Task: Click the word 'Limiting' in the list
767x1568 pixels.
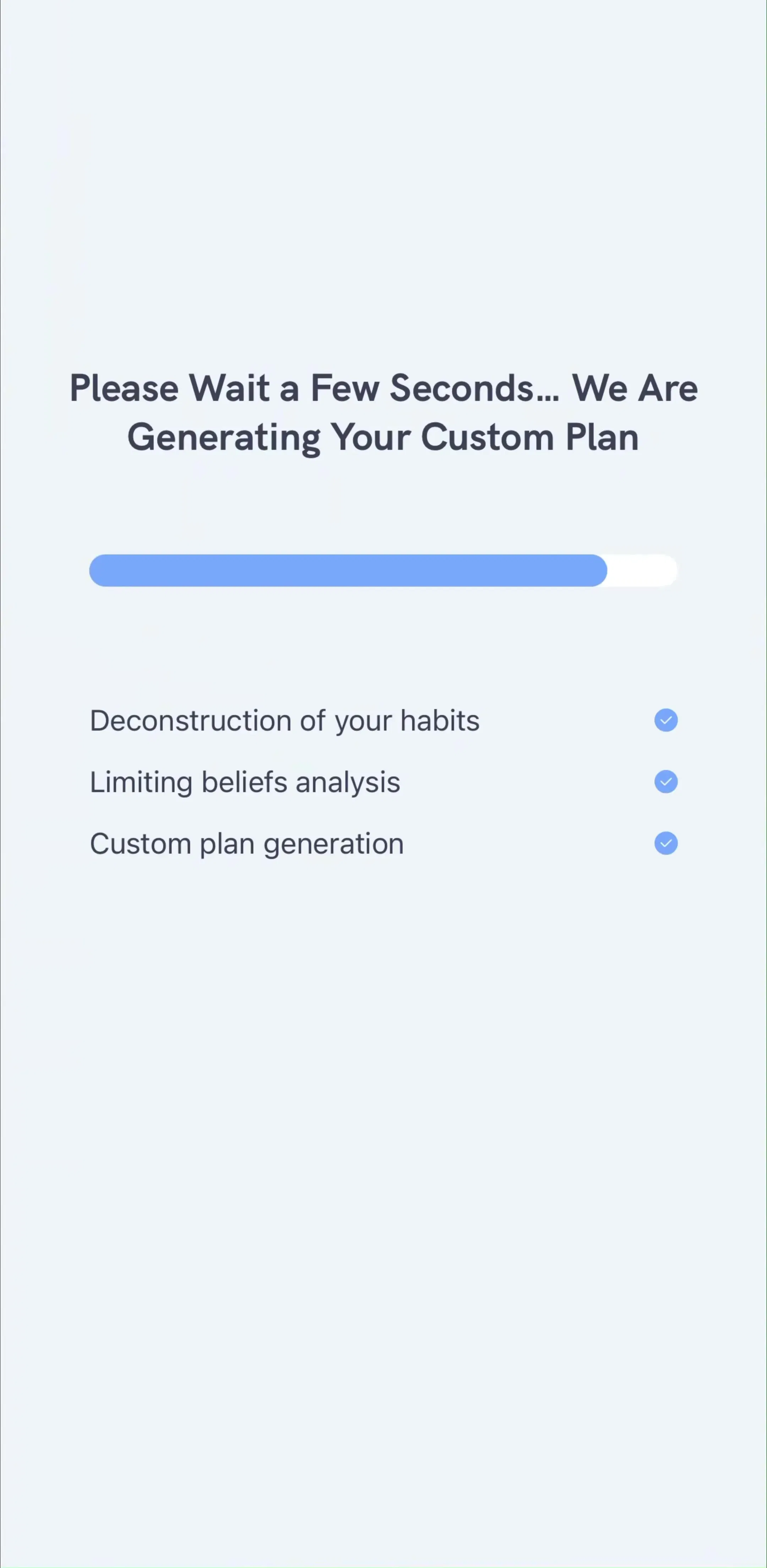Action: (141, 783)
